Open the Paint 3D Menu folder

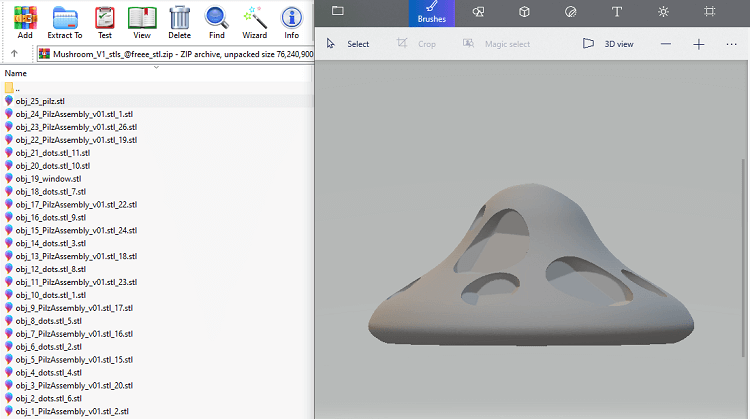(x=338, y=12)
